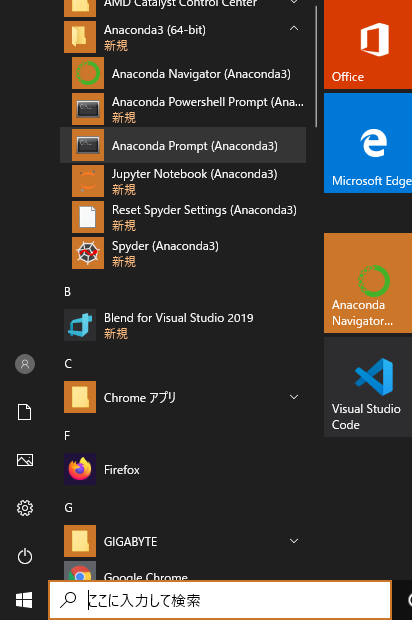Screen dimensions: 412x620
Task: Open Settings via the gear icon
Action: (25, 508)
